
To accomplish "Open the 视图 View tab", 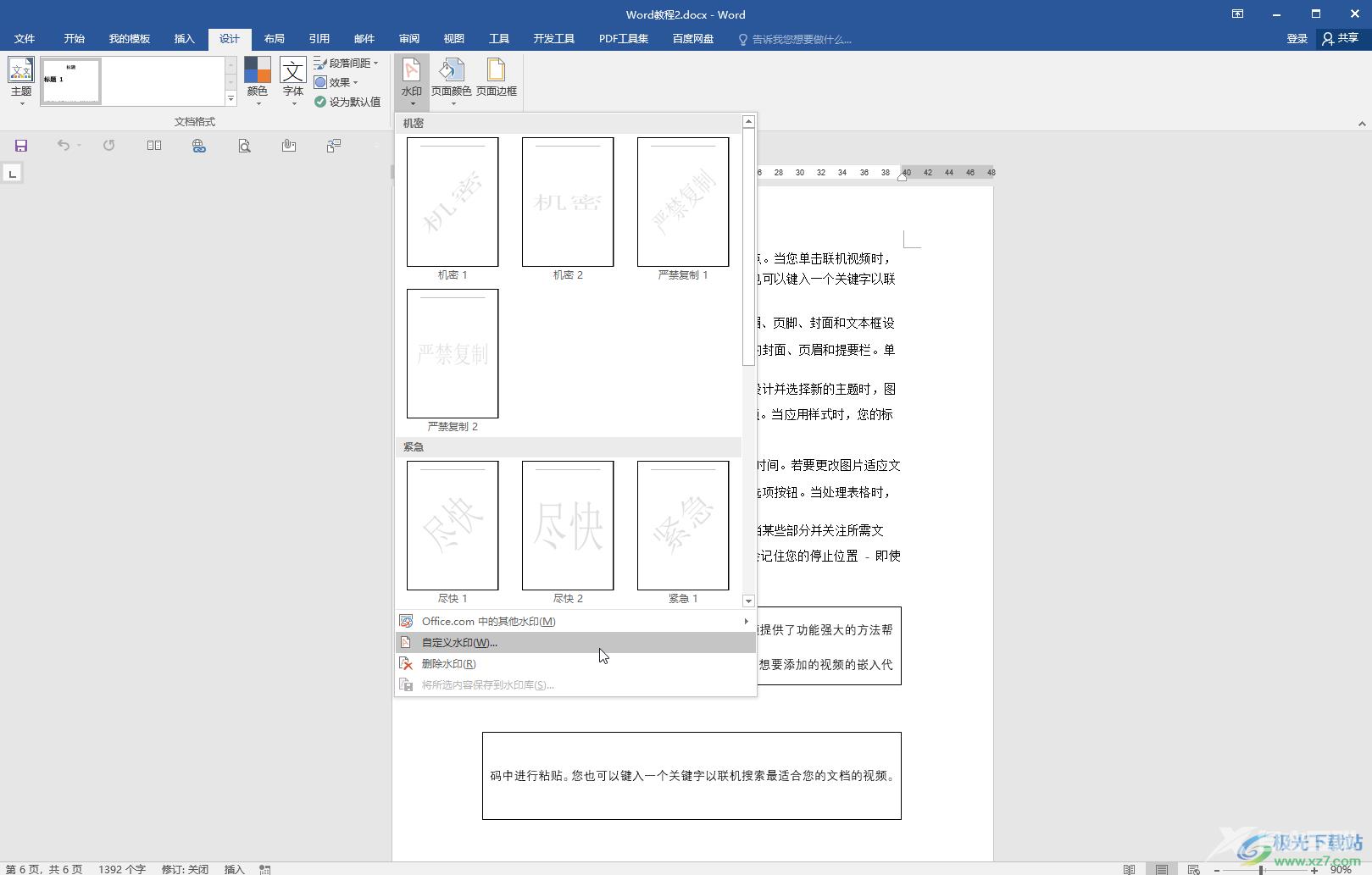I will click(453, 38).
